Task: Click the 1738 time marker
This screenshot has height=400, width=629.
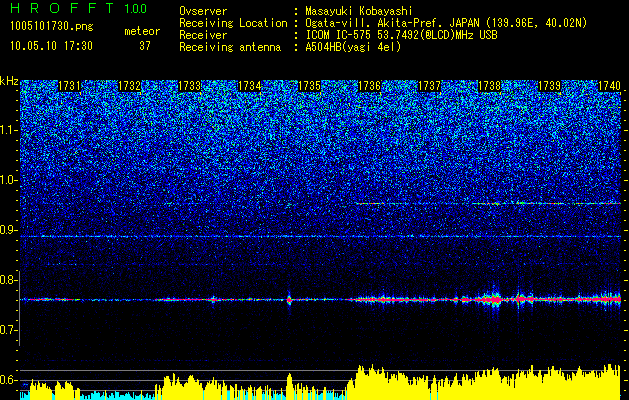Action: point(489,86)
